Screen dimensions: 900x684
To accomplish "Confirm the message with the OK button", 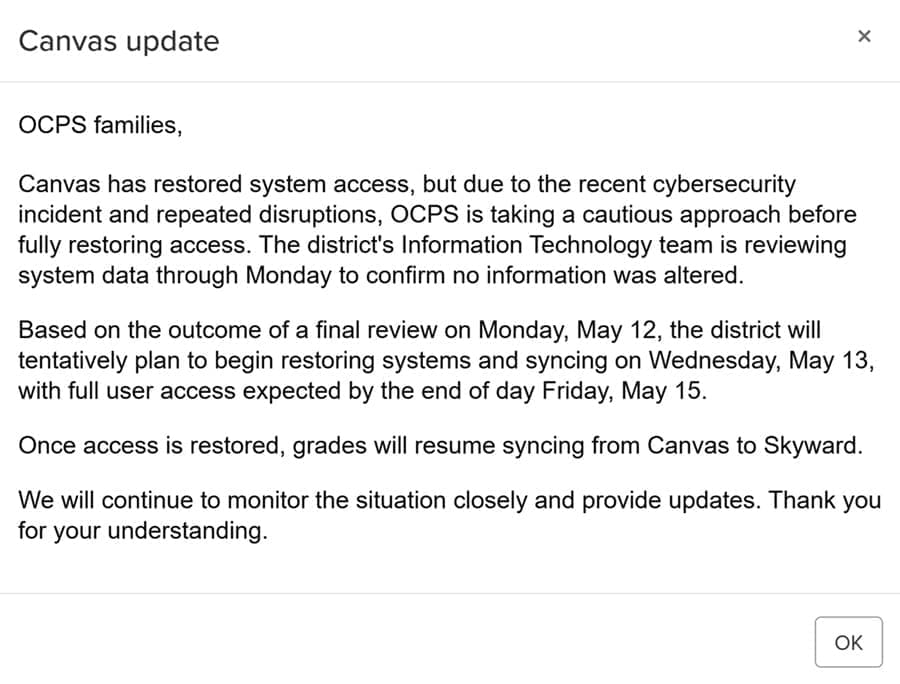I will (x=848, y=642).
